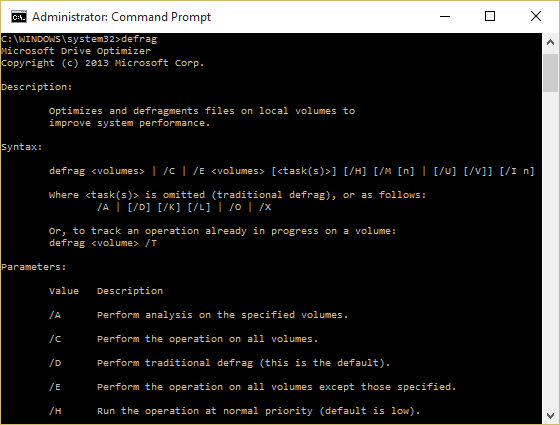The width and height of the screenshot is (560, 425).
Task: Click the vertical scrollbar thumb
Action: 550,73
